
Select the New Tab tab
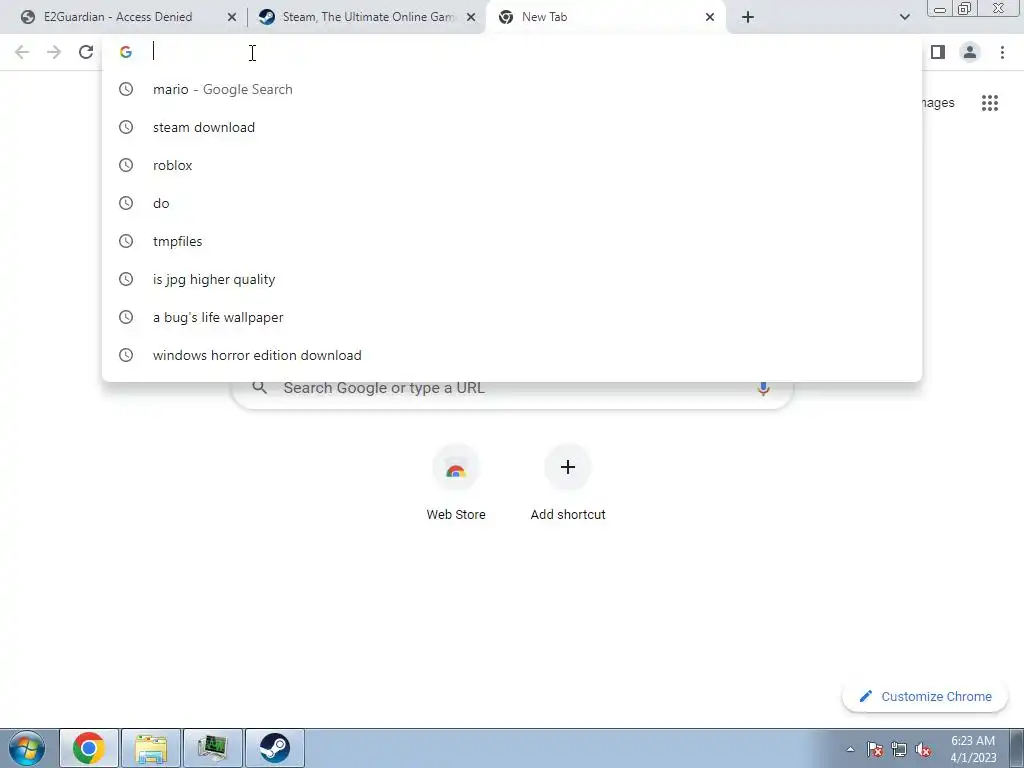[x=604, y=17]
